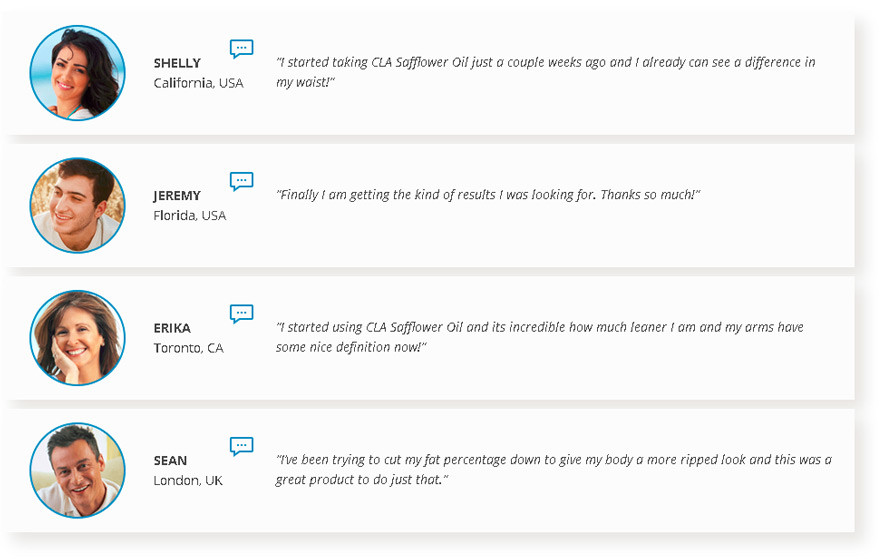Screen dimensions: 884x559
Task: Select the California, USA location text
Action: [x=198, y=83]
